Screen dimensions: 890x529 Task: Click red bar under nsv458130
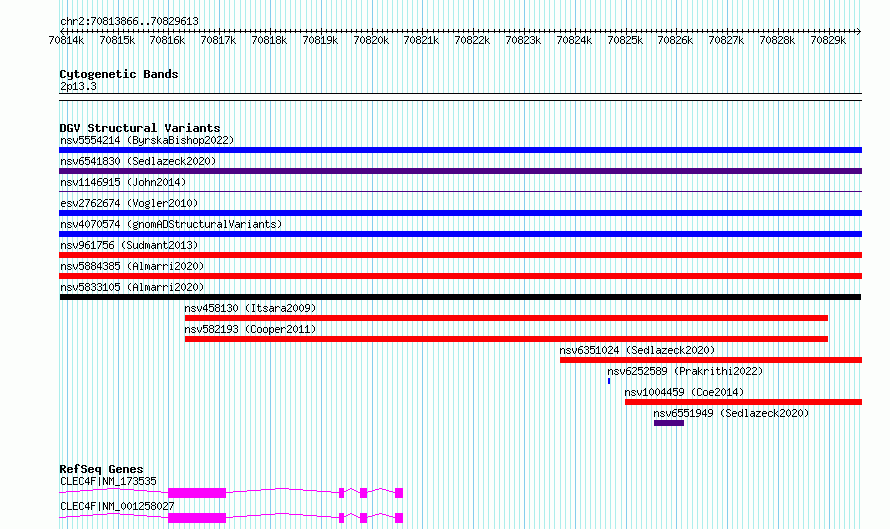coord(506,318)
